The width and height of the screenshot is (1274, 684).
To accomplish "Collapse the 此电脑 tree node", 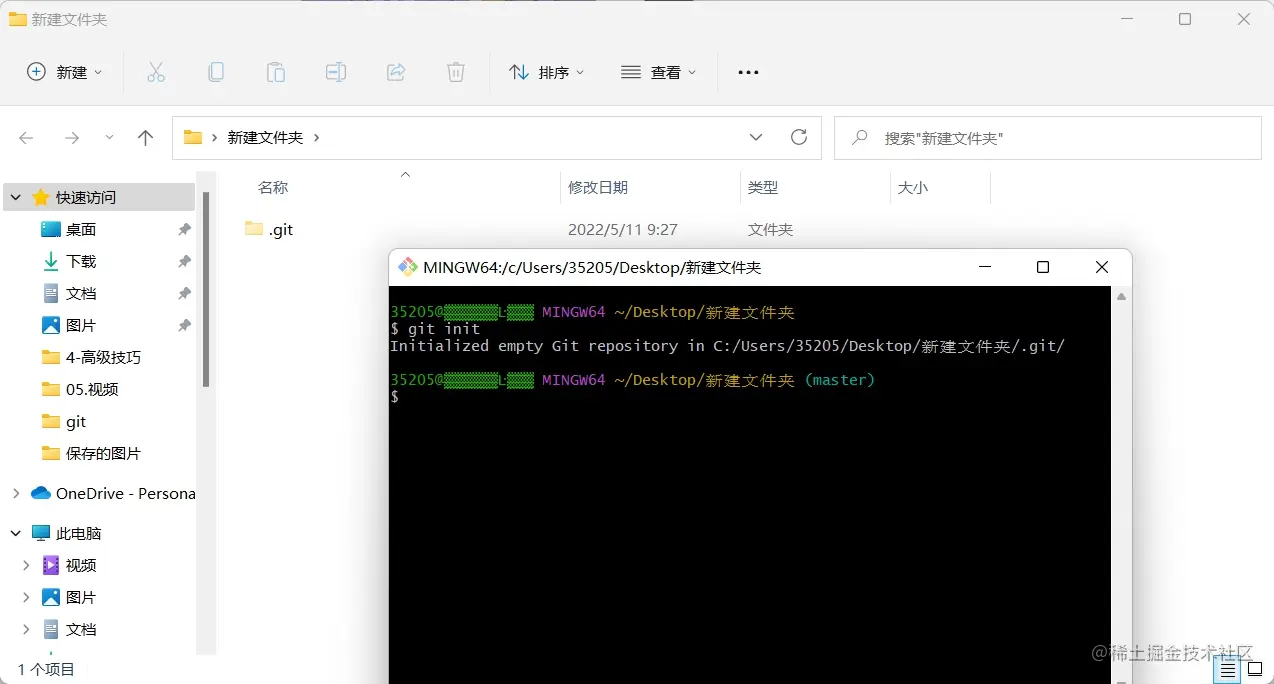I will pyautogui.click(x=16, y=533).
